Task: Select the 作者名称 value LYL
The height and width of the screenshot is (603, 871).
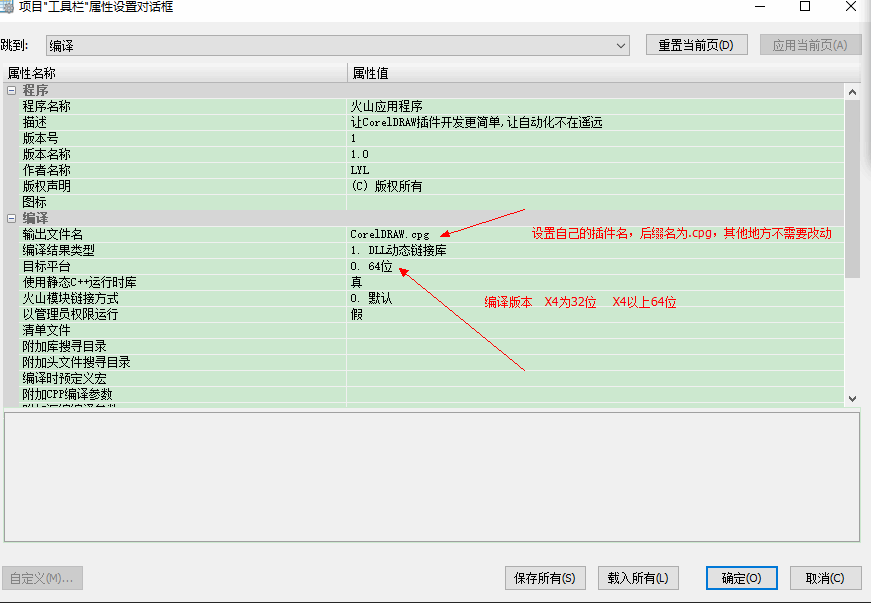Action: [x=359, y=170]
